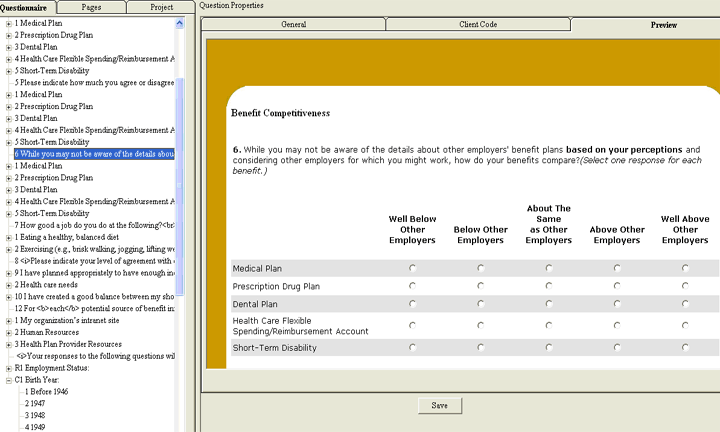The width and height of the screenshot is (720, 432).
Task: Expand the R1 Employment Status node
Action: [8, 368]
